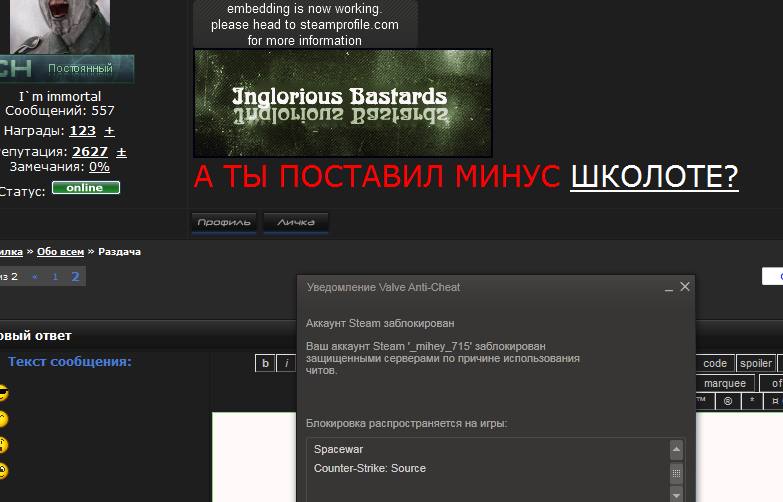The image size is (783, 502).
Task: Go to page 1 of the thread
Action: tap(55, 277)
